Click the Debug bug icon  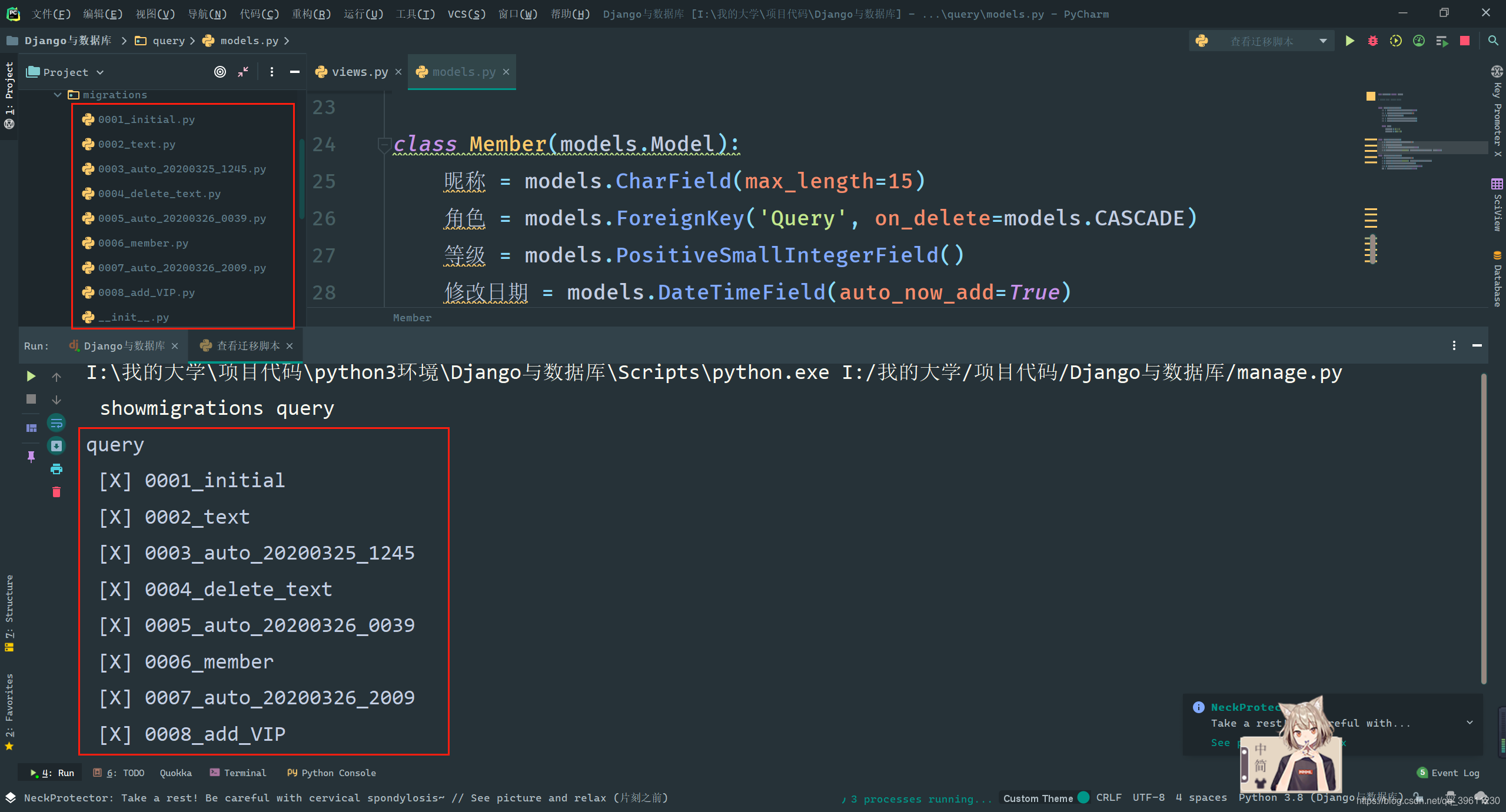(1372, 41)
